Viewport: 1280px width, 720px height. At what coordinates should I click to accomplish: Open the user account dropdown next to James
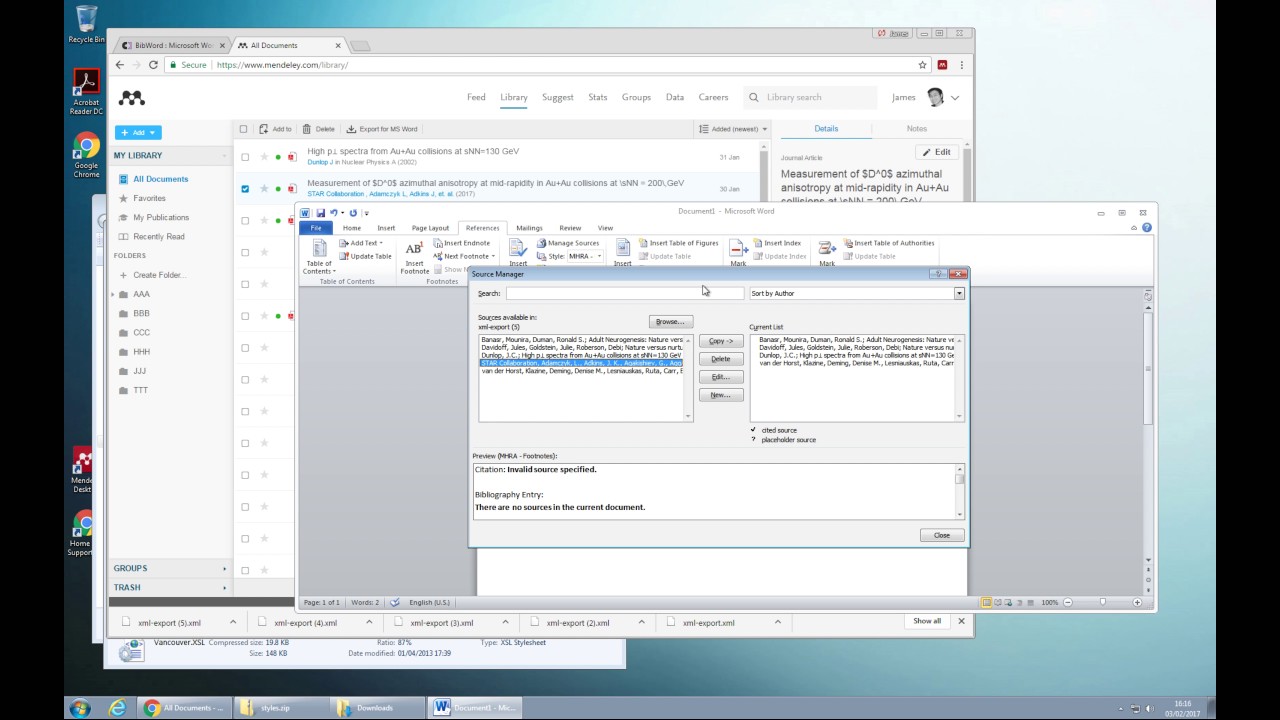click(x=955, y=98)
